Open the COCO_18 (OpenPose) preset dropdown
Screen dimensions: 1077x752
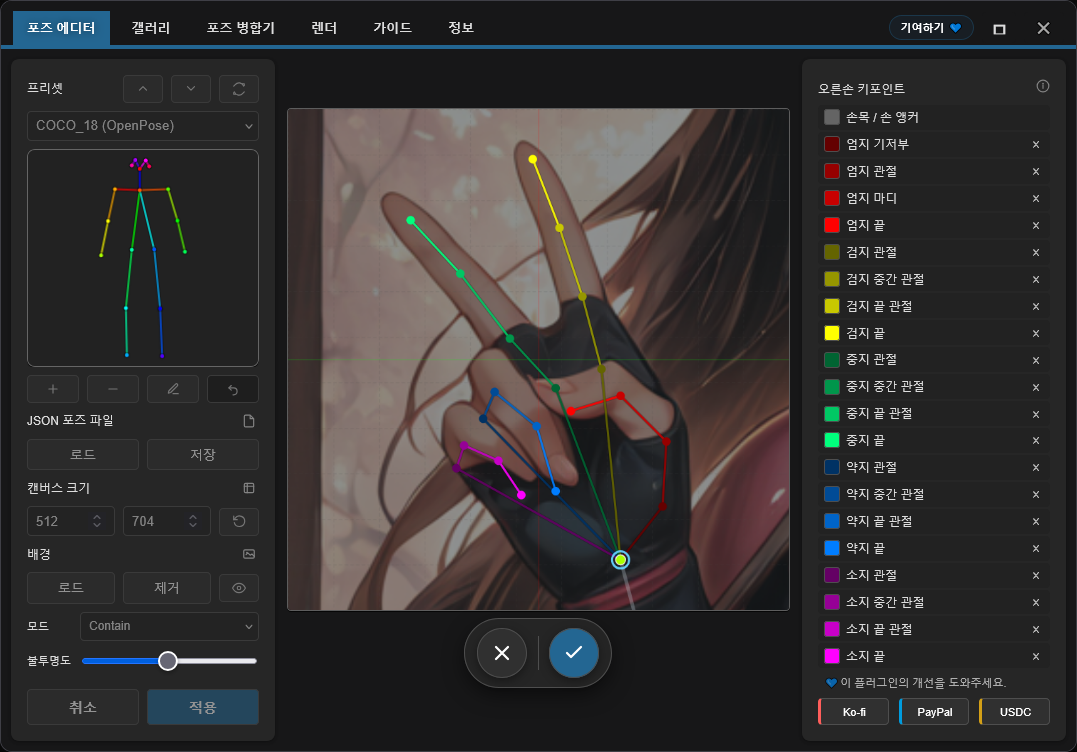143,126
